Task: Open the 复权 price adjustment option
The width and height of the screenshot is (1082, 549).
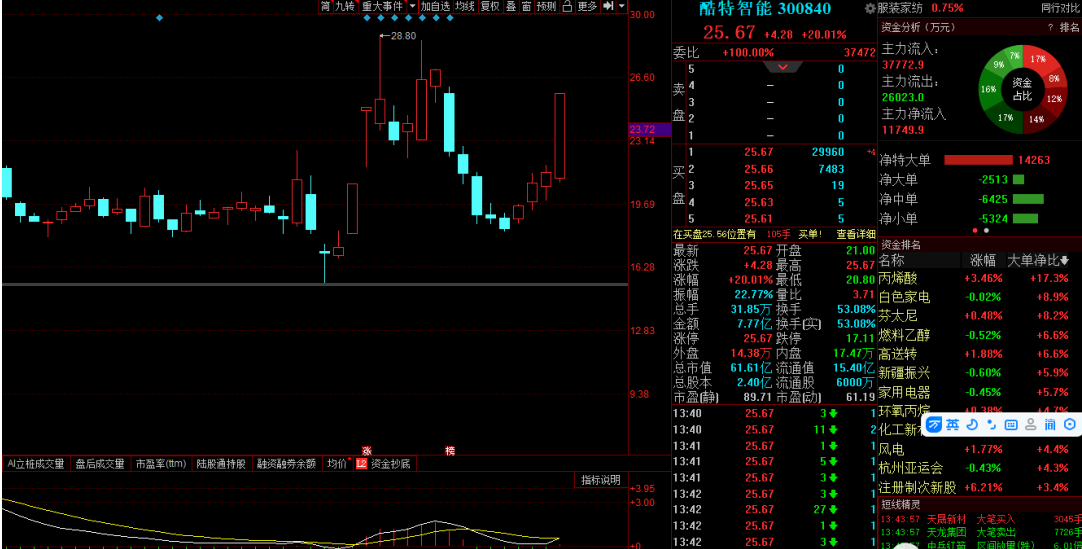Action: pos(490,6)
